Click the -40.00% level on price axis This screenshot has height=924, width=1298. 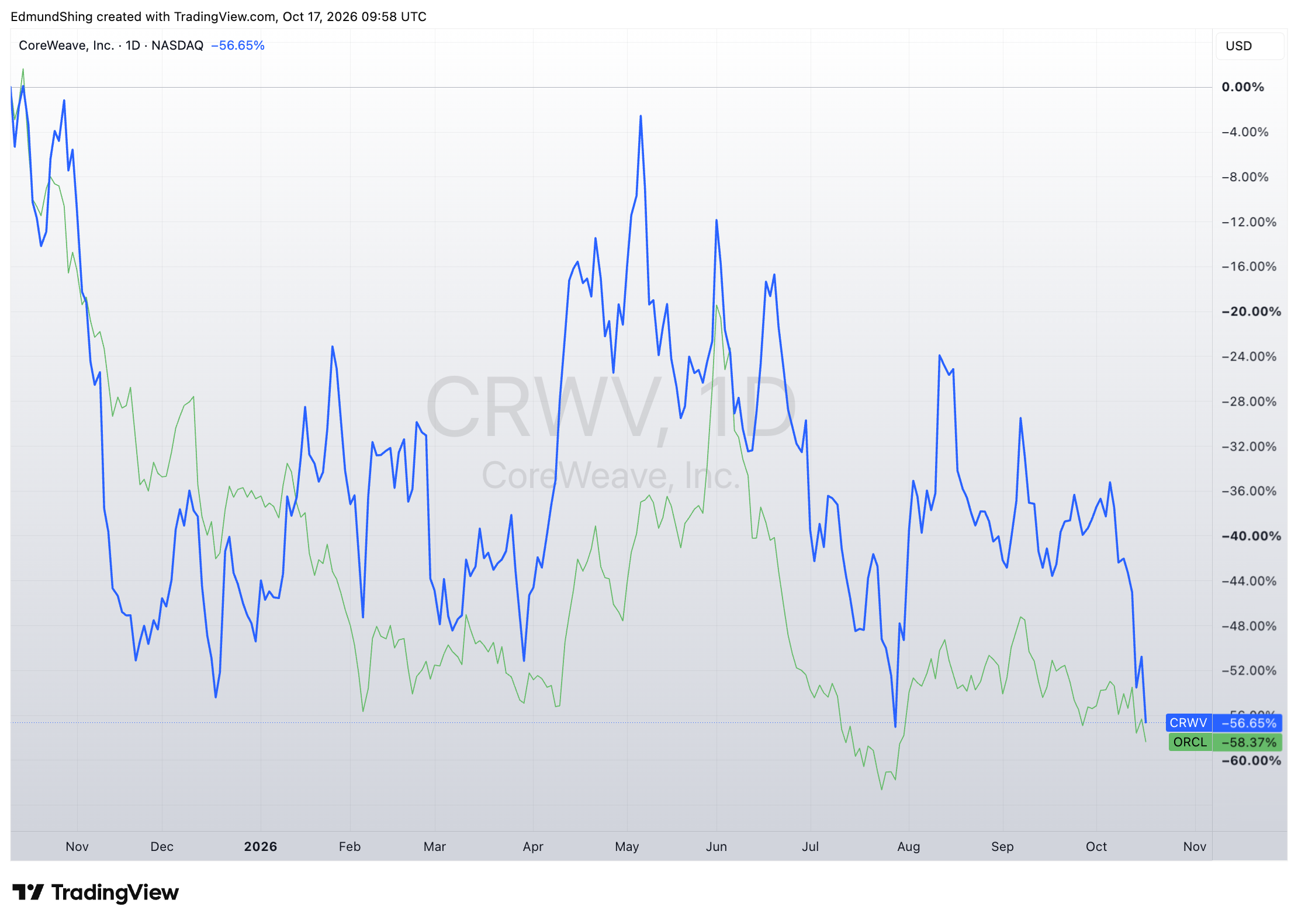1251,536
